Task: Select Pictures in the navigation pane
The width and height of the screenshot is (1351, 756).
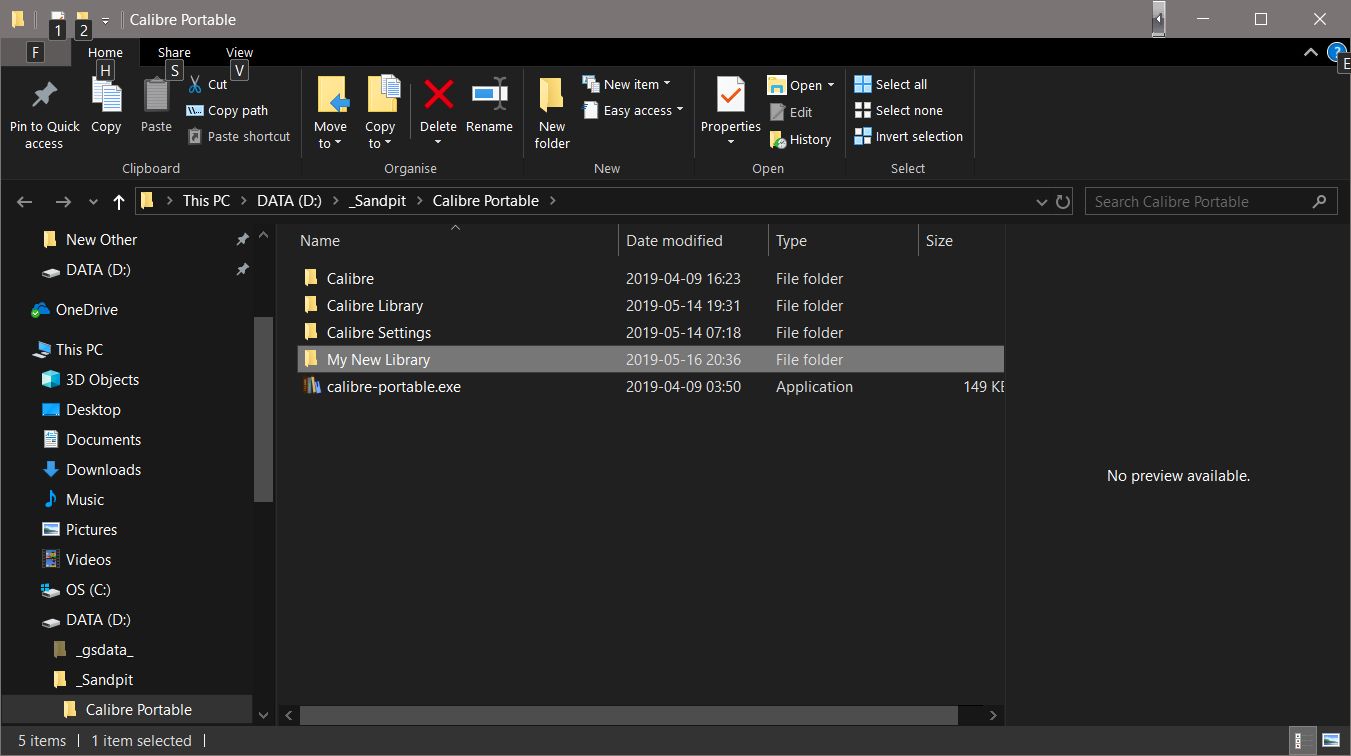Action: pos(91,530)
